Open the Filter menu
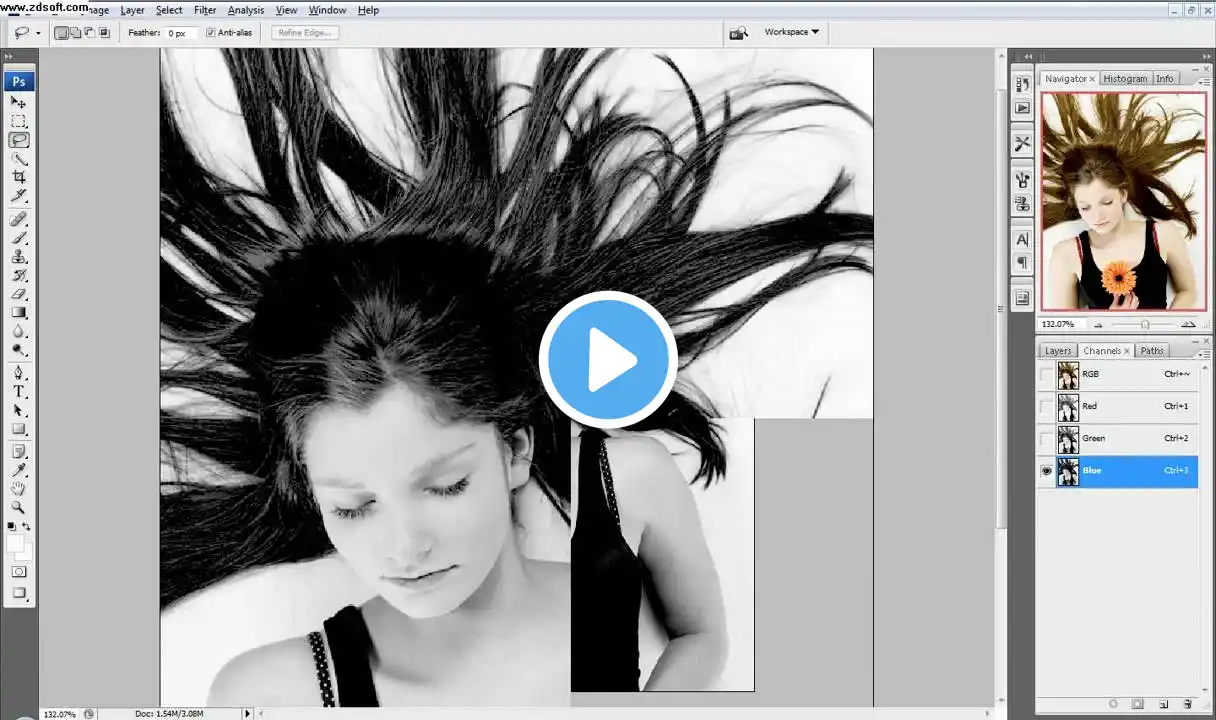The width and height of the screenshot is (1216, 720). click(205, 10)
